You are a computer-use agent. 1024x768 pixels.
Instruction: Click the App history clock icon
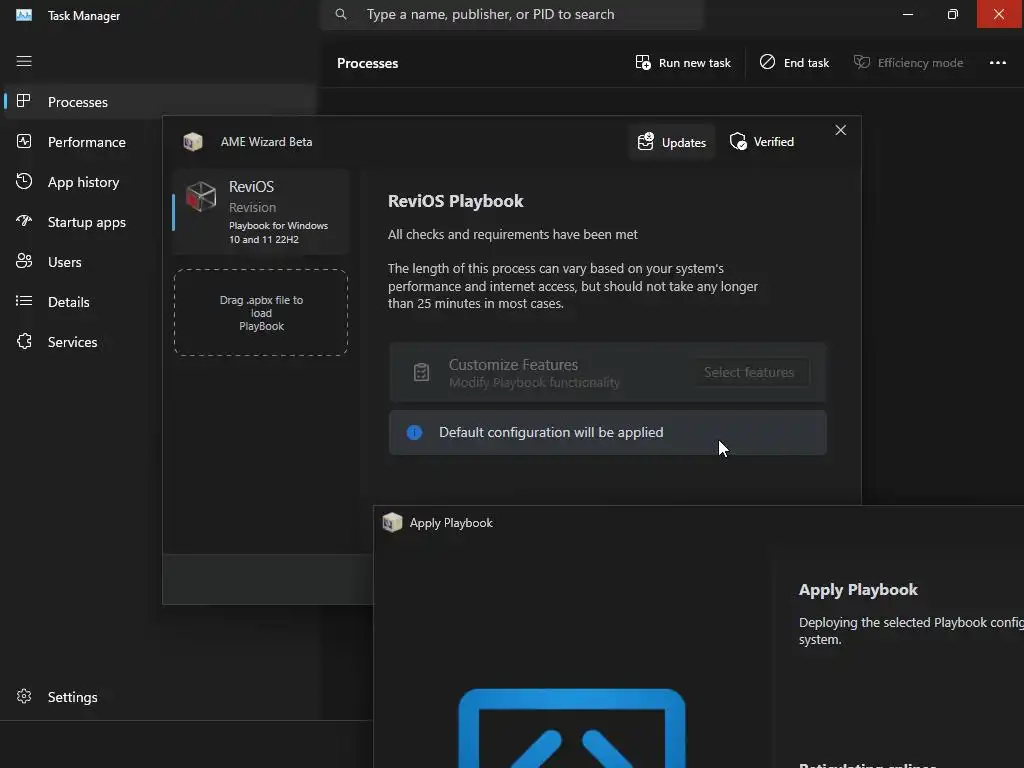coord(24,181)
